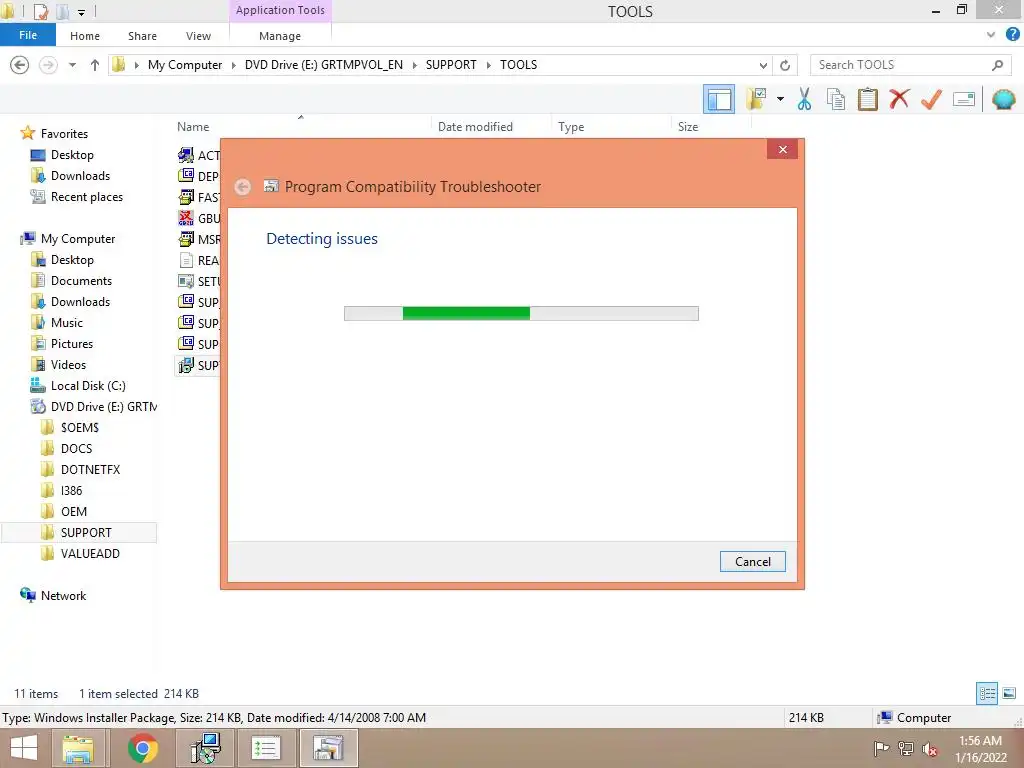Select the DOCS folder in tree

coord(76,449)
